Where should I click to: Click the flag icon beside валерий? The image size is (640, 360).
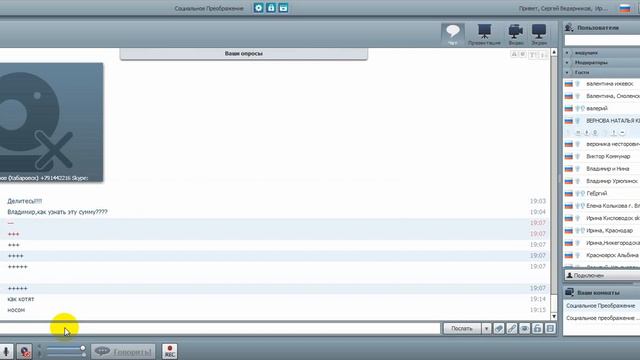pyautogui.click(x=569, y=109)
